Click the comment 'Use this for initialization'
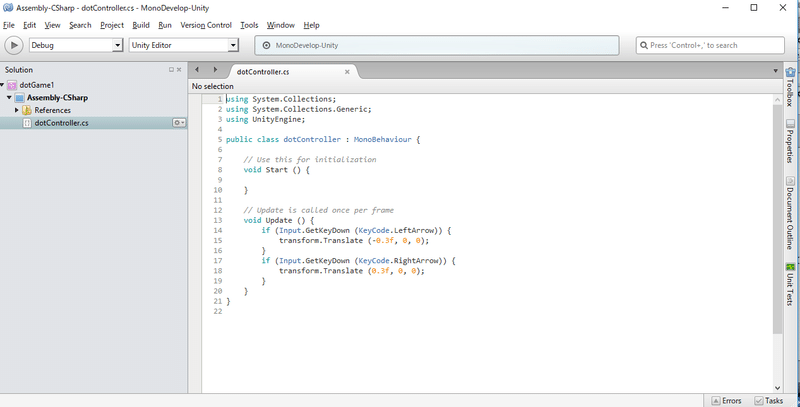 310,160
